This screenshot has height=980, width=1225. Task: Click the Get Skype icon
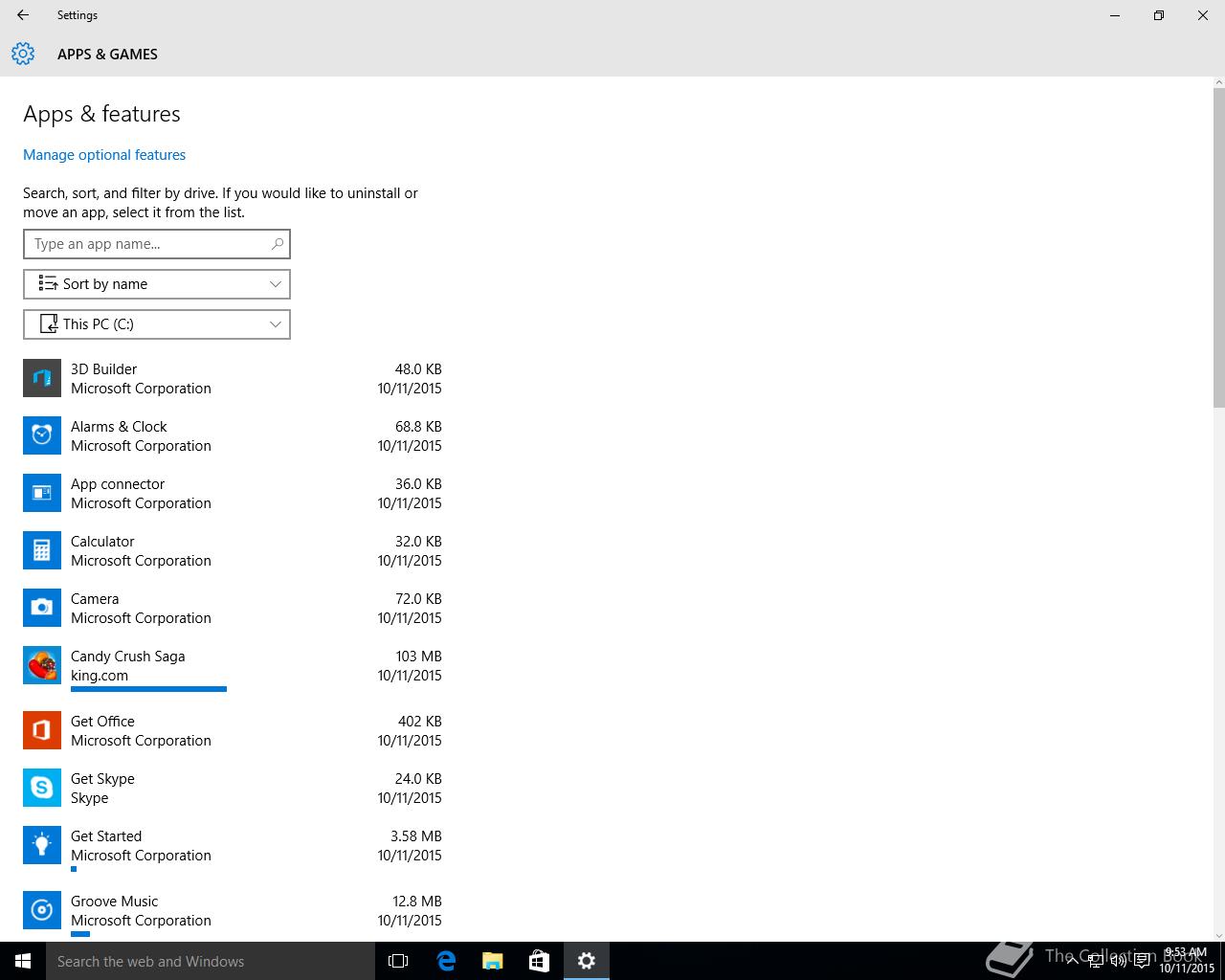pyautogui.click(x=42, y=788)
